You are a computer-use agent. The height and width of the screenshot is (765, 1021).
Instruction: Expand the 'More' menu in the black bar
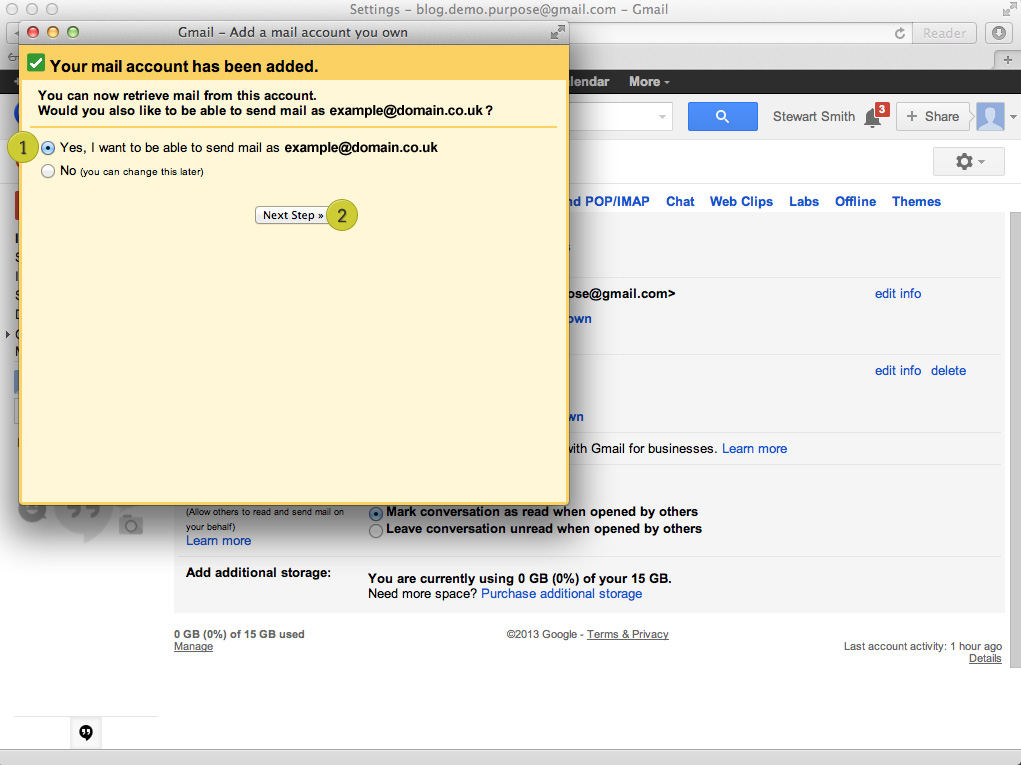tap(649, 82)
